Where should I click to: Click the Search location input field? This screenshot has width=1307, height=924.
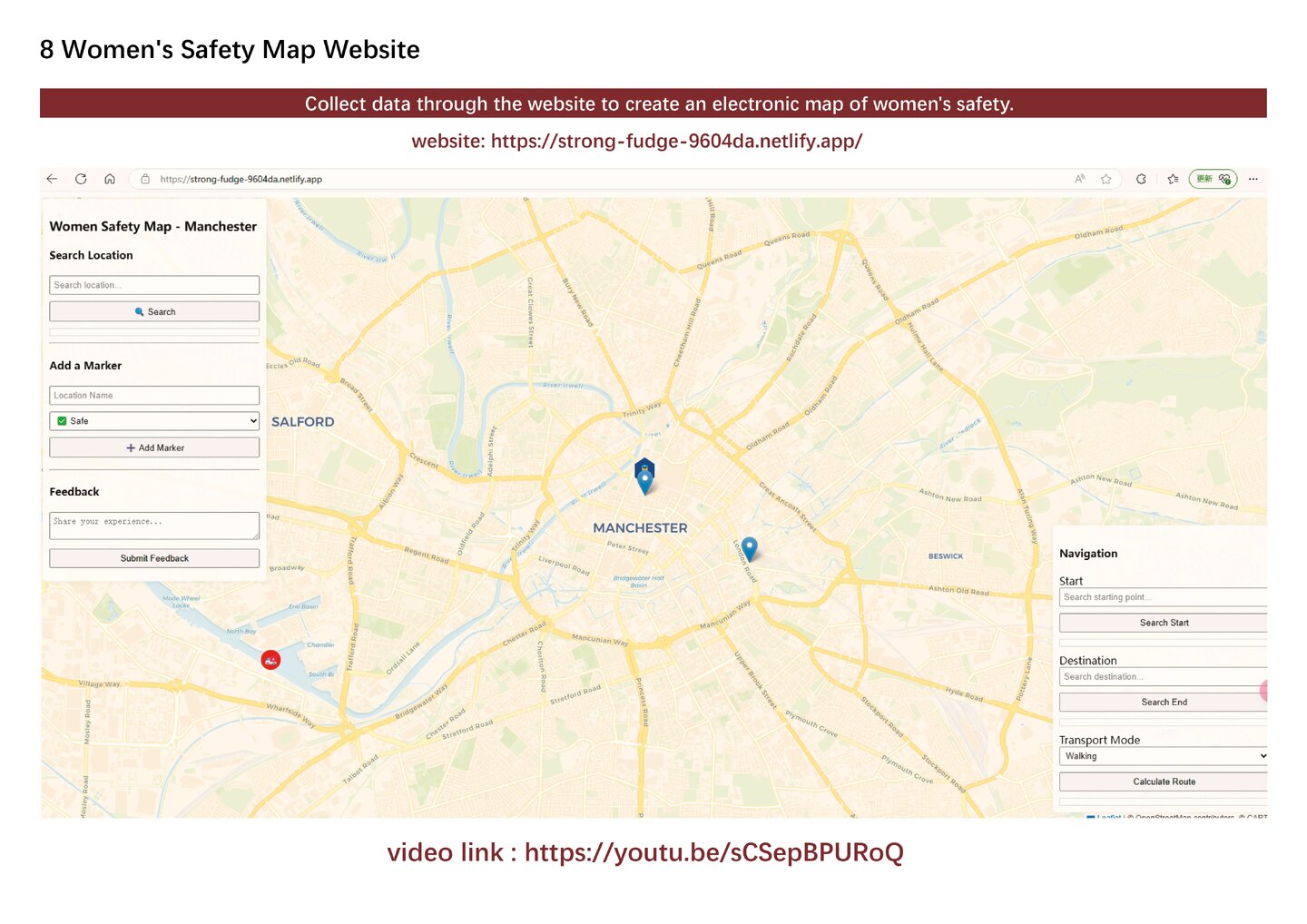click(154, 285)
